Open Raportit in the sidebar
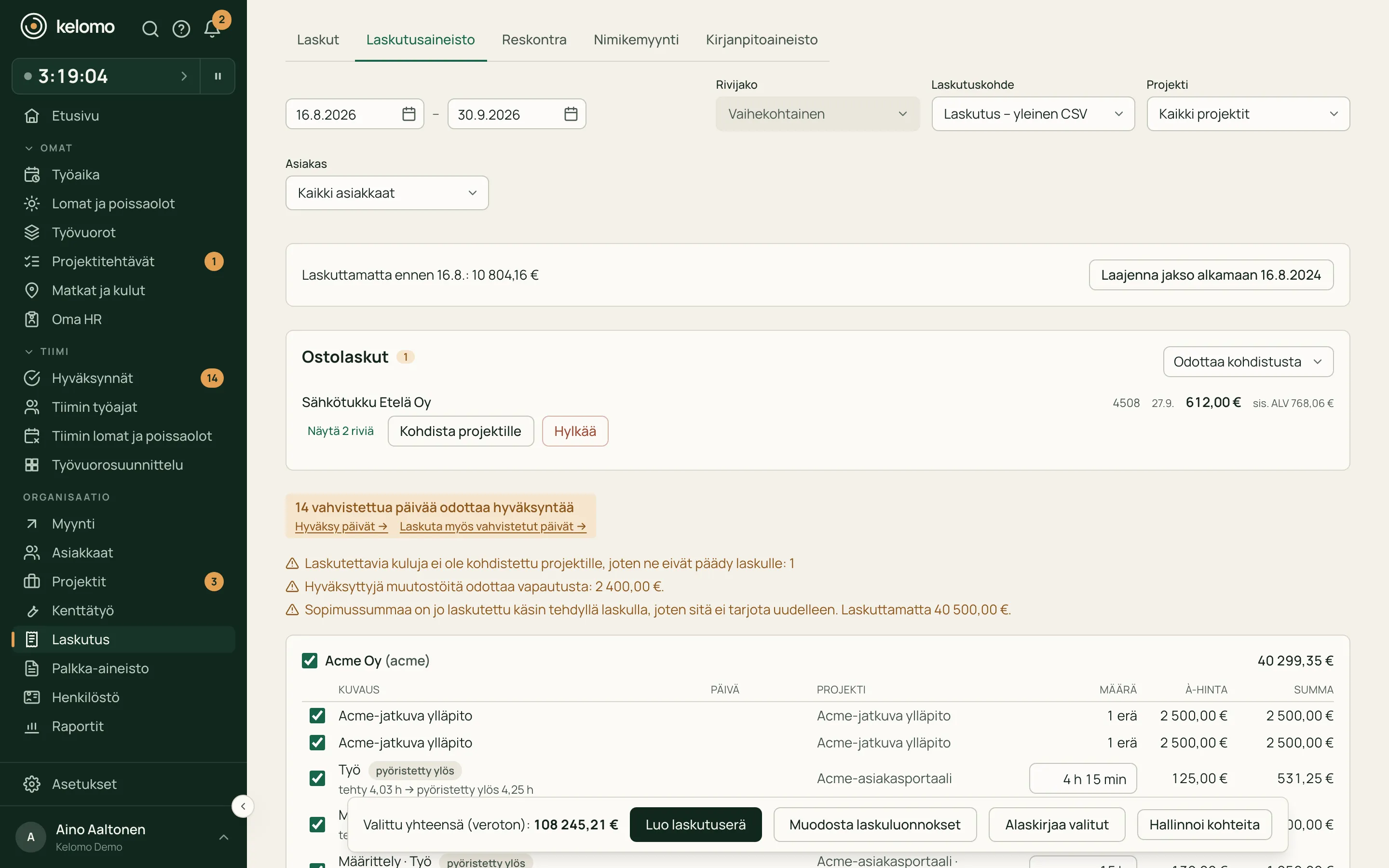Viewport: 1389px width, 868px height. 123,726
